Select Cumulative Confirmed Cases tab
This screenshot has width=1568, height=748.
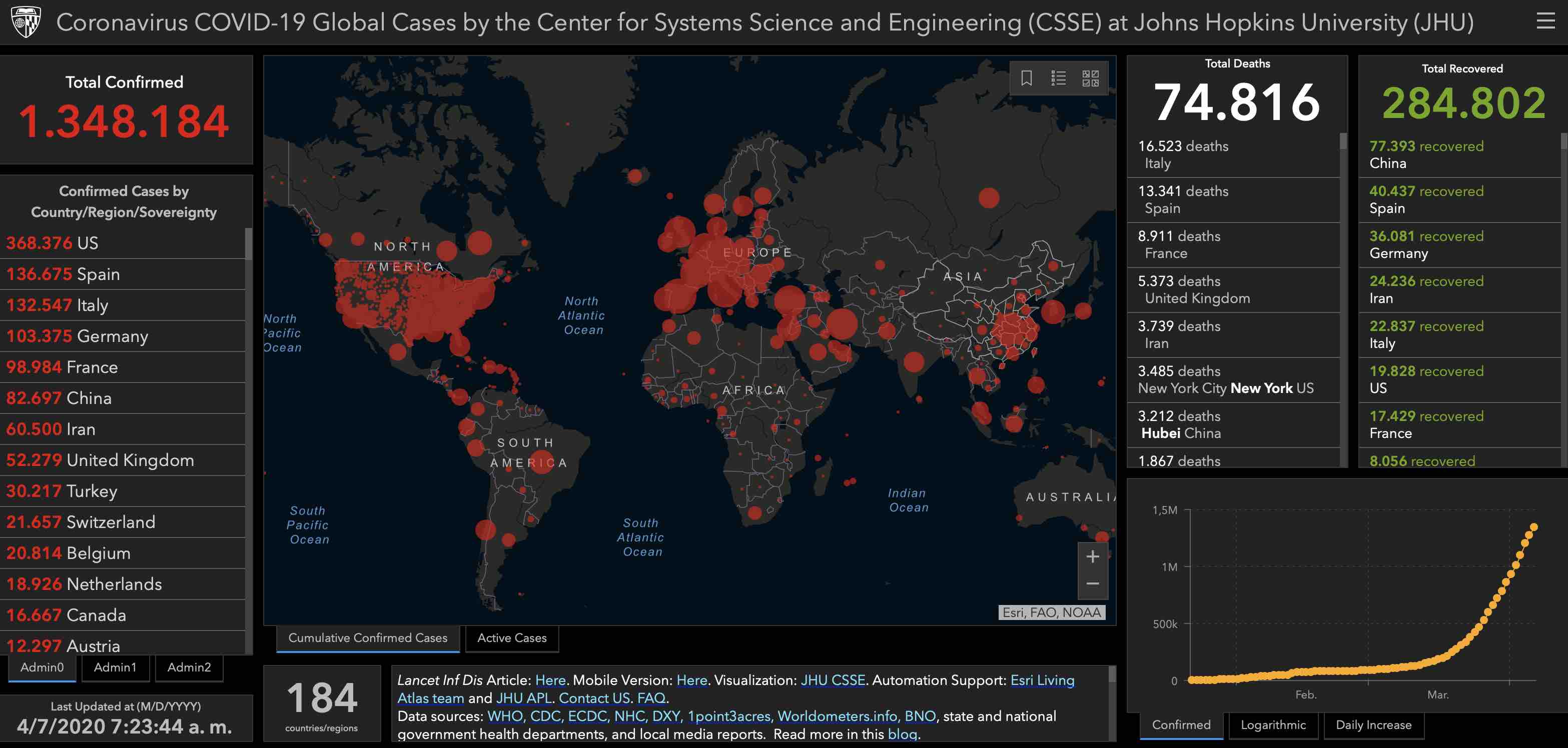(x=368, y=638)
